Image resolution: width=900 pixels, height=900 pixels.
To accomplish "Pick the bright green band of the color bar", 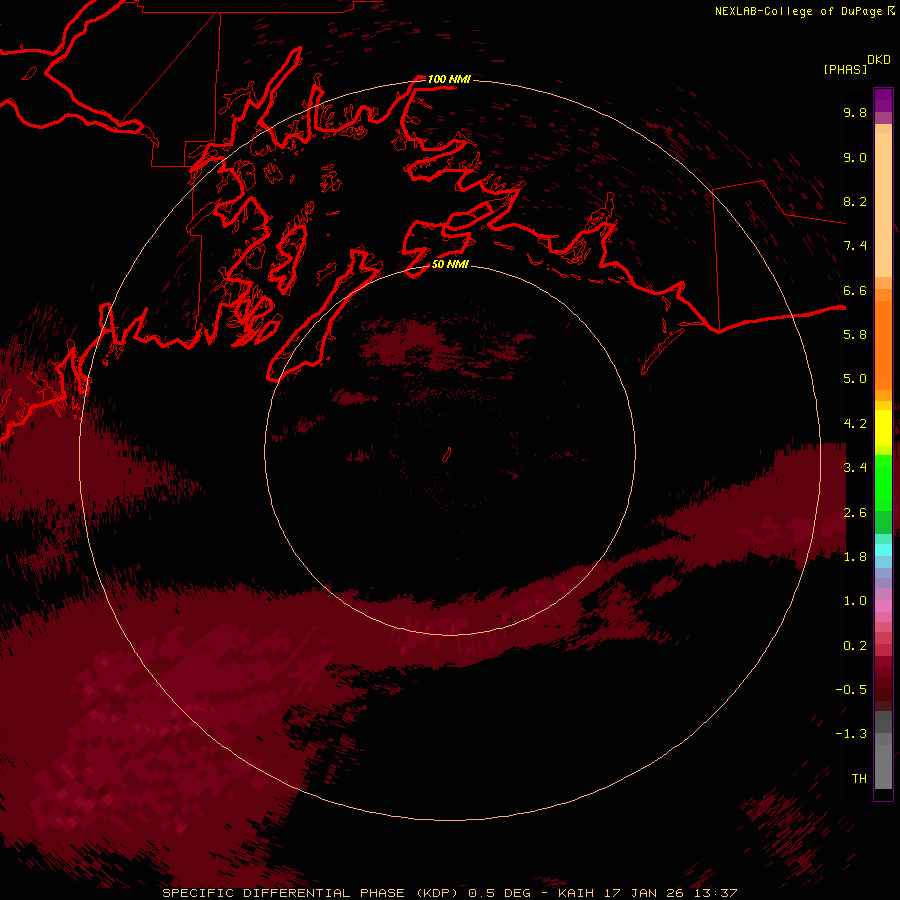I will (x=883, y=482).
